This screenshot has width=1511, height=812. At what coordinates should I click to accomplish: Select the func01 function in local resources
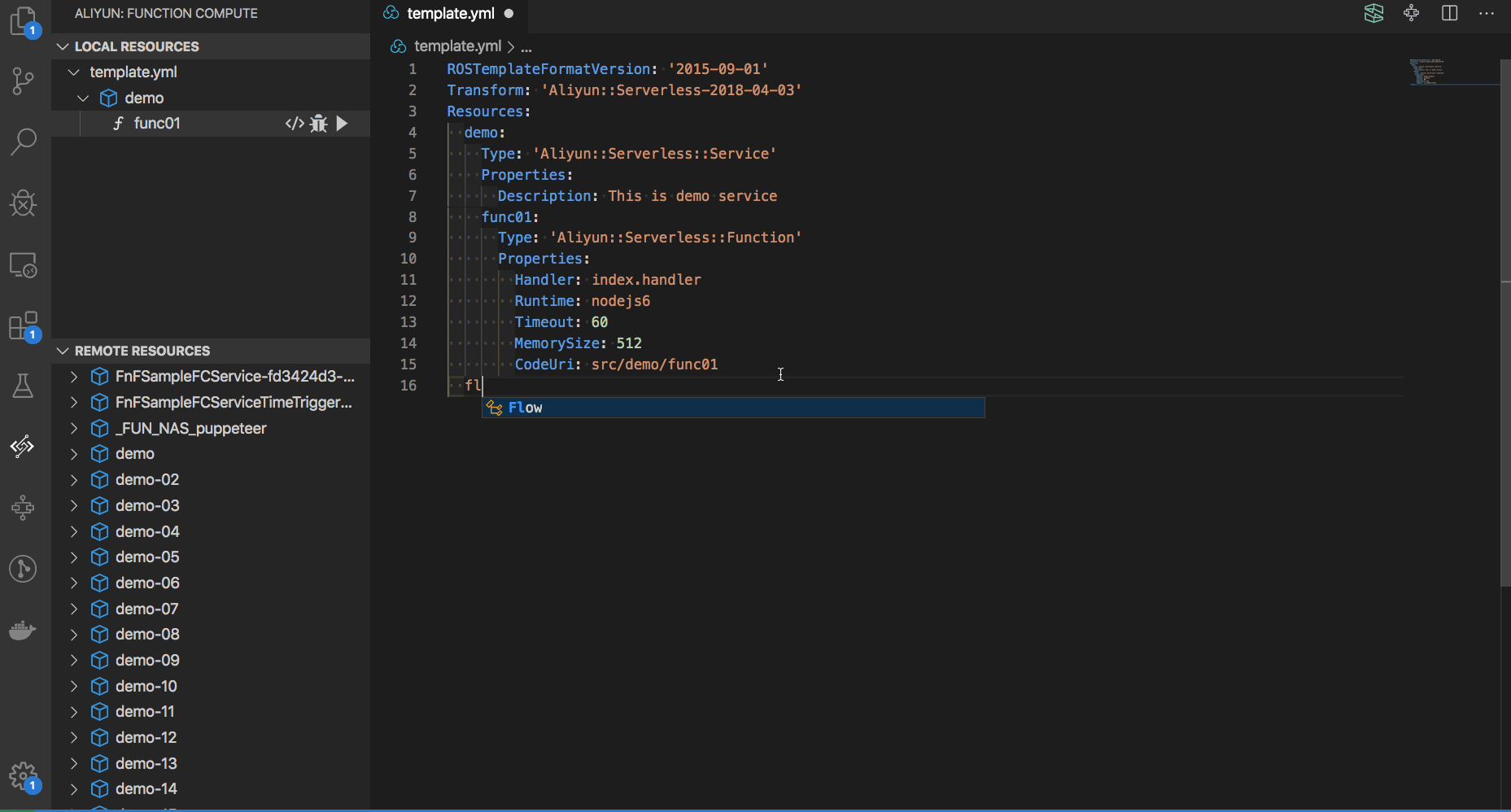coord(157,124)
